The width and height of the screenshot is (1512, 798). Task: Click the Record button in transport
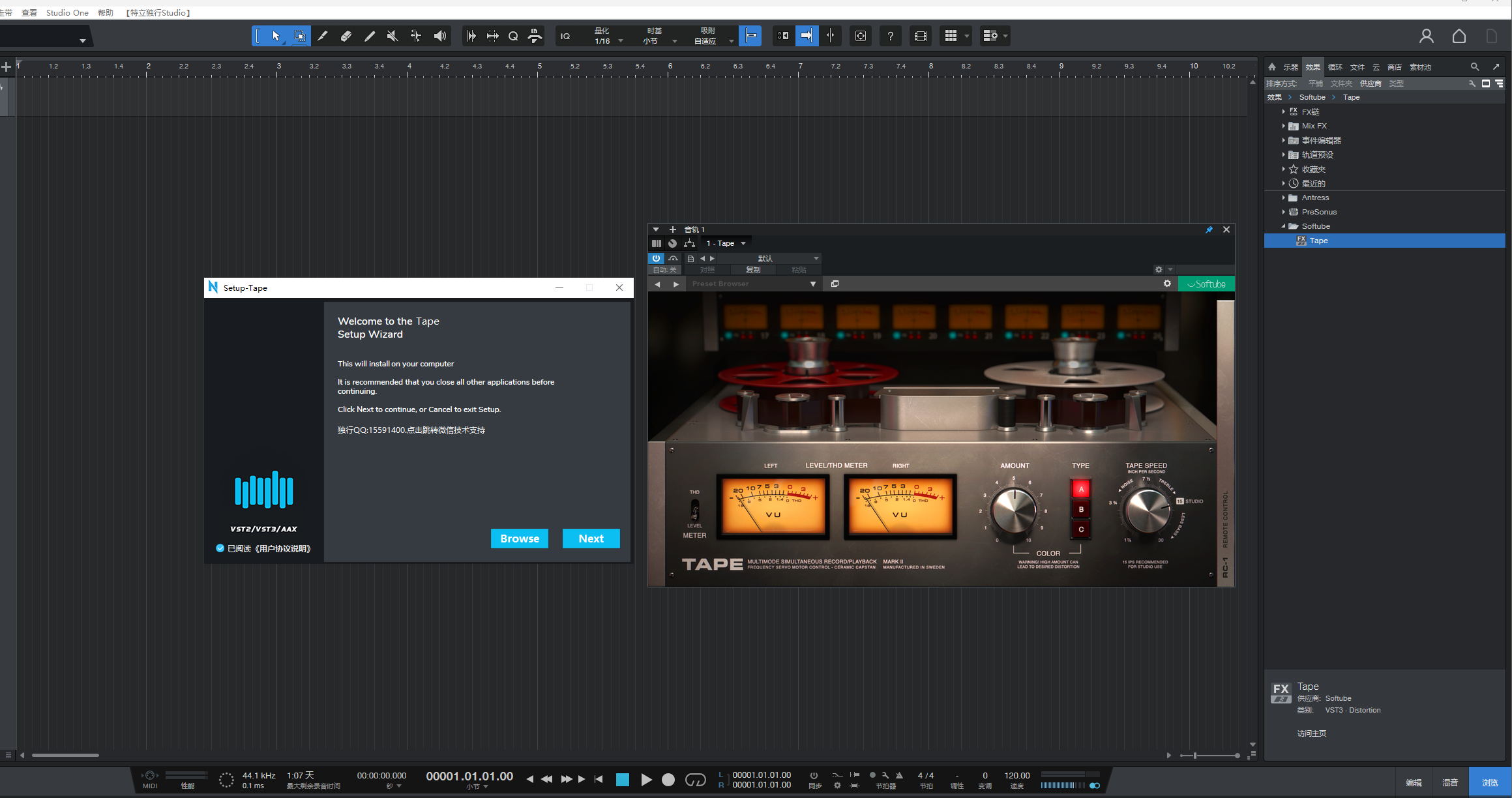coord(668,780)
